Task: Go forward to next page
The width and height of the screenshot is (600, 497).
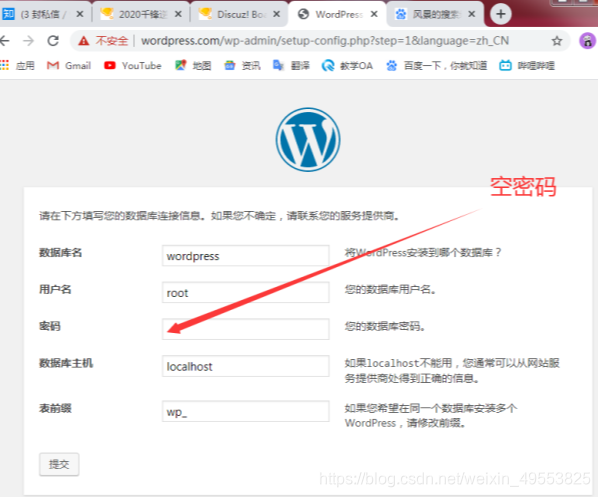Action: click(29, 41)
